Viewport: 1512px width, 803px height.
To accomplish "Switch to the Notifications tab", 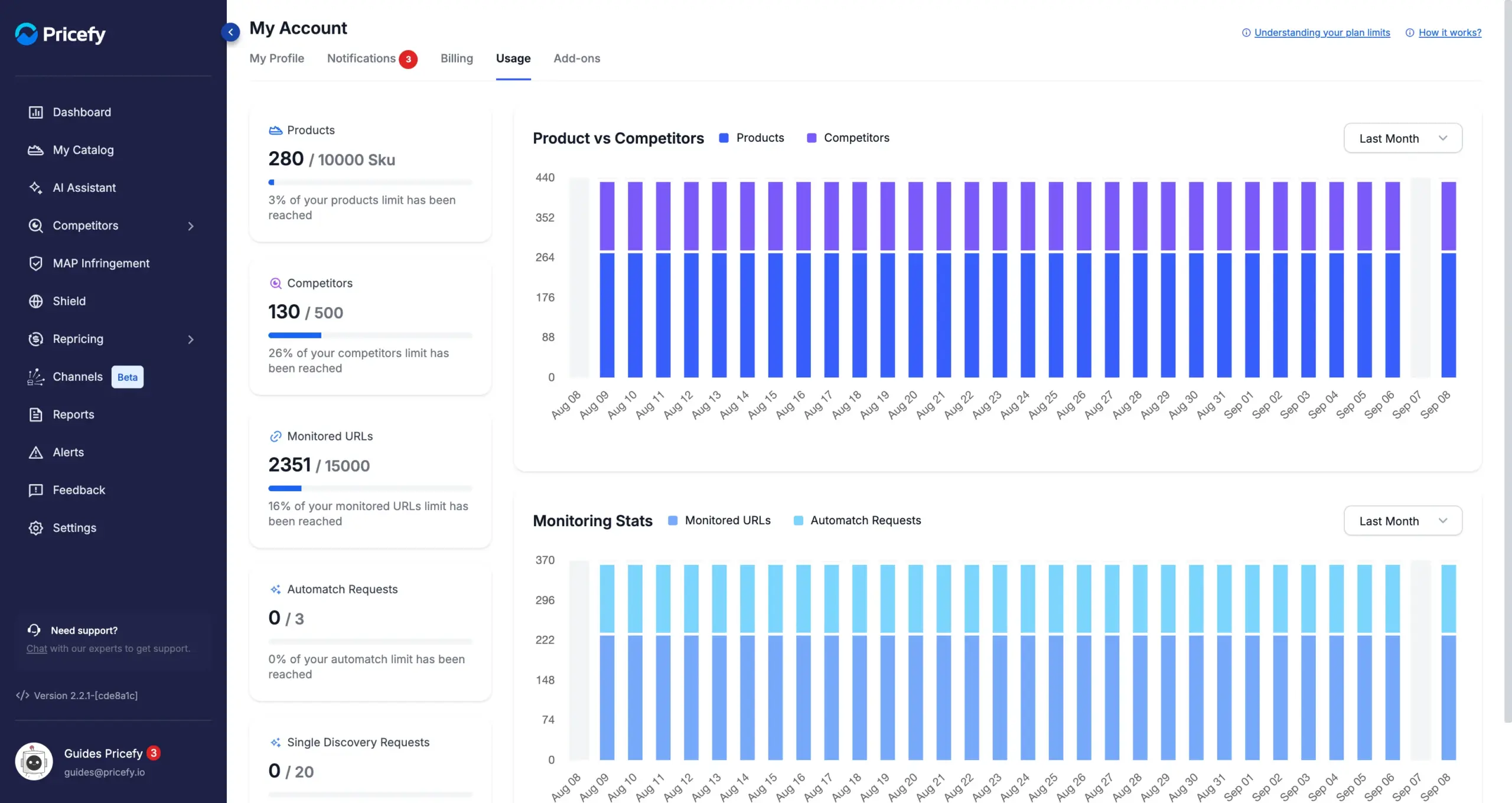I will (361, 58).
